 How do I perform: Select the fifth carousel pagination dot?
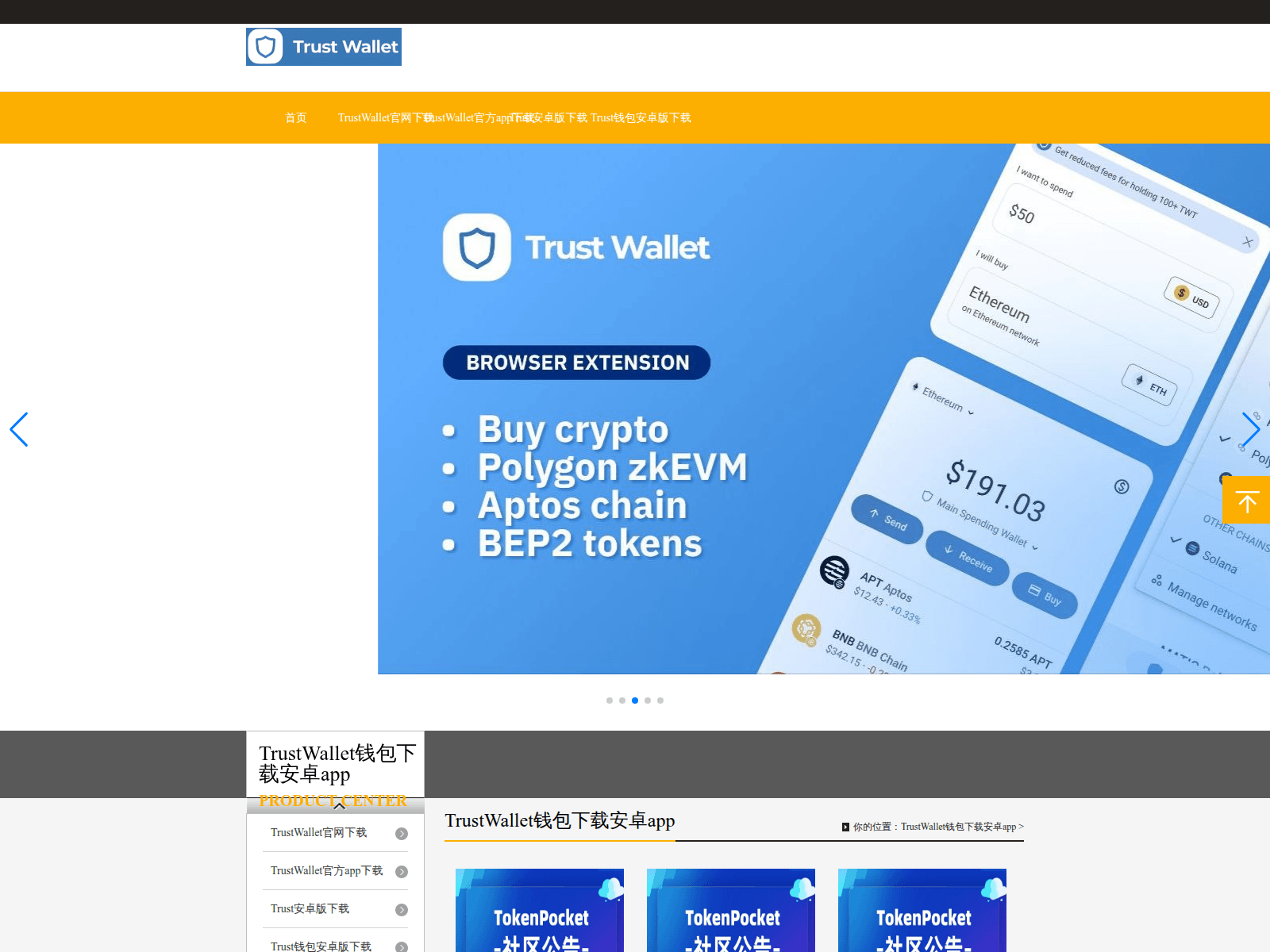pos(660,701)
